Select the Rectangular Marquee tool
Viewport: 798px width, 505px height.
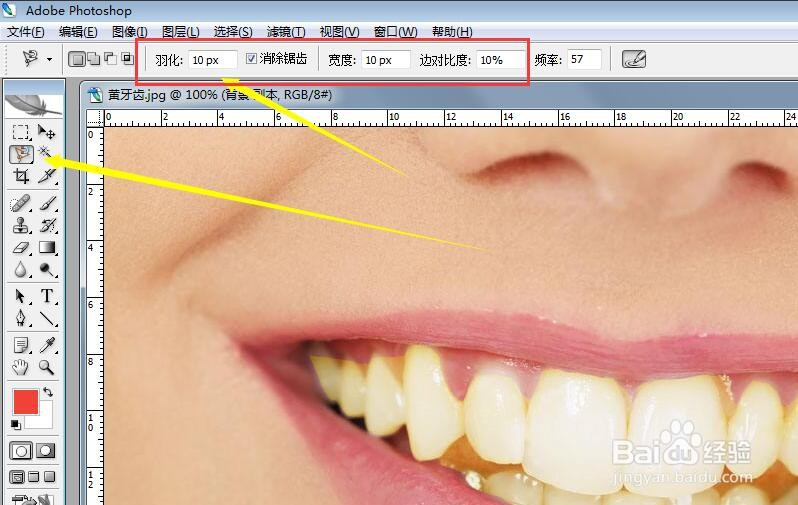point(20,132)
